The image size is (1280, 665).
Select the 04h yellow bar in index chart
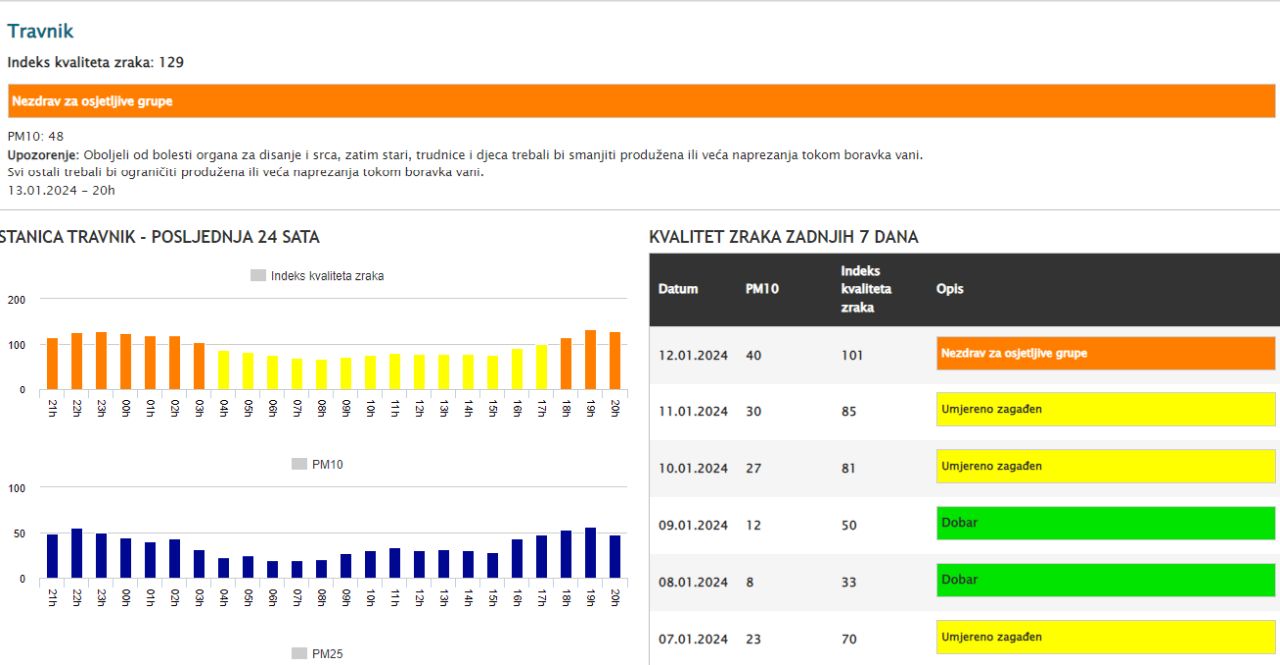click(224, 370)
